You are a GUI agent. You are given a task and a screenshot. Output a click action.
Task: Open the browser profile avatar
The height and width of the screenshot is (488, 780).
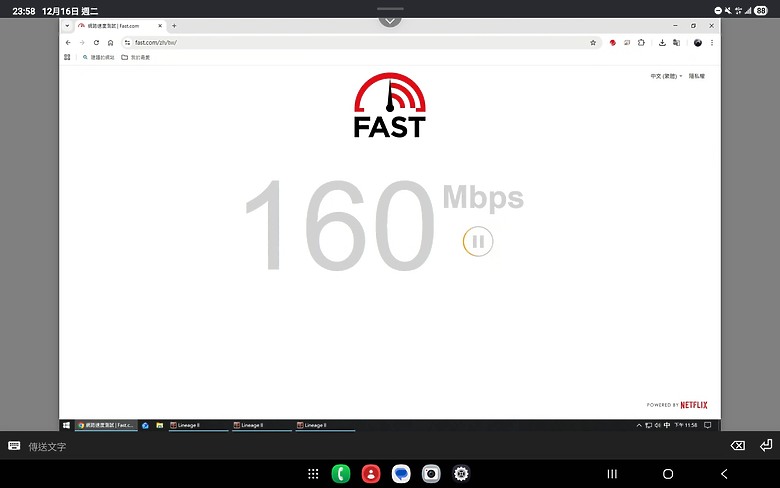coord(698,43)
